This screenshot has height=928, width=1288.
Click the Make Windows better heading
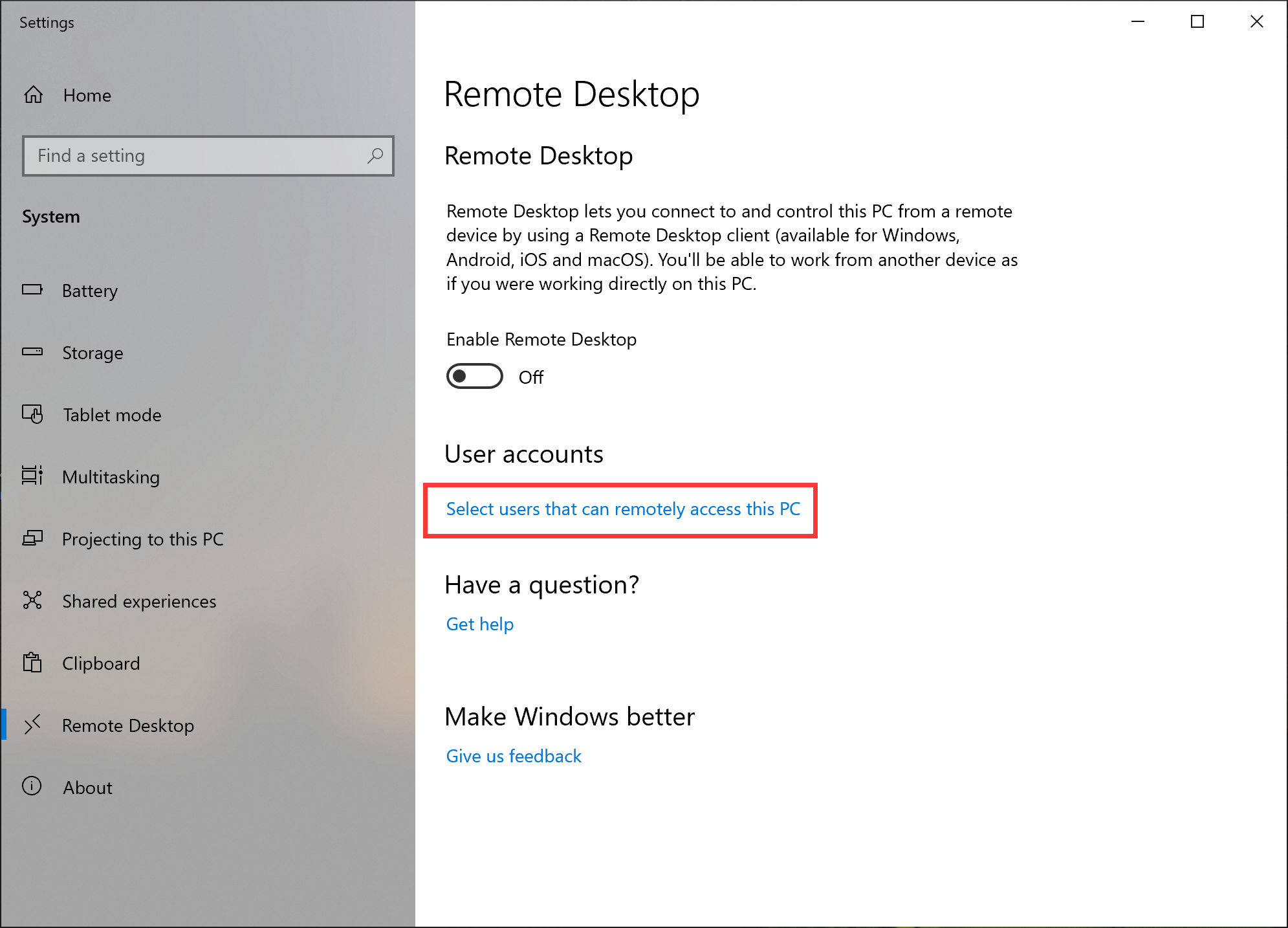coord(570,717)
